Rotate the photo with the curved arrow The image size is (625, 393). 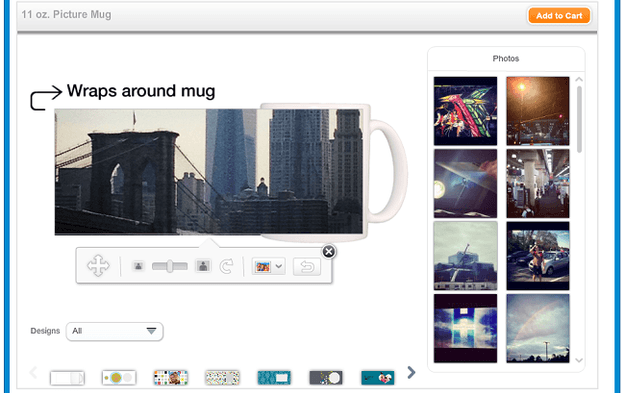pos(226,266)
